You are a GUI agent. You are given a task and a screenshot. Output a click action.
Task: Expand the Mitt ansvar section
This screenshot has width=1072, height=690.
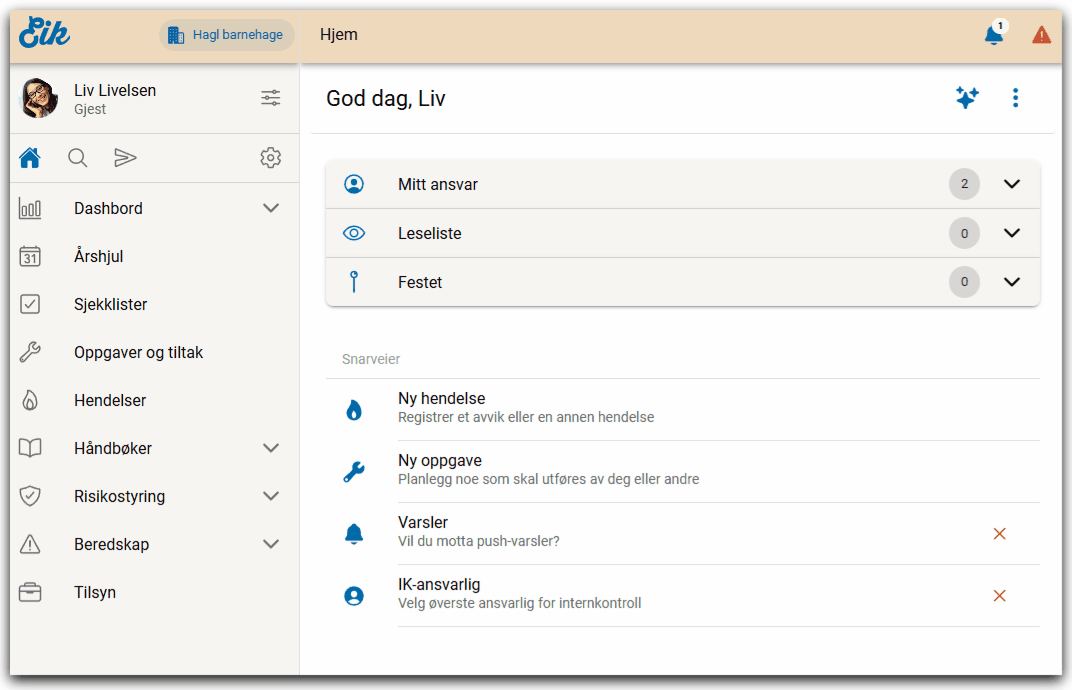(x=1011, y=184)
